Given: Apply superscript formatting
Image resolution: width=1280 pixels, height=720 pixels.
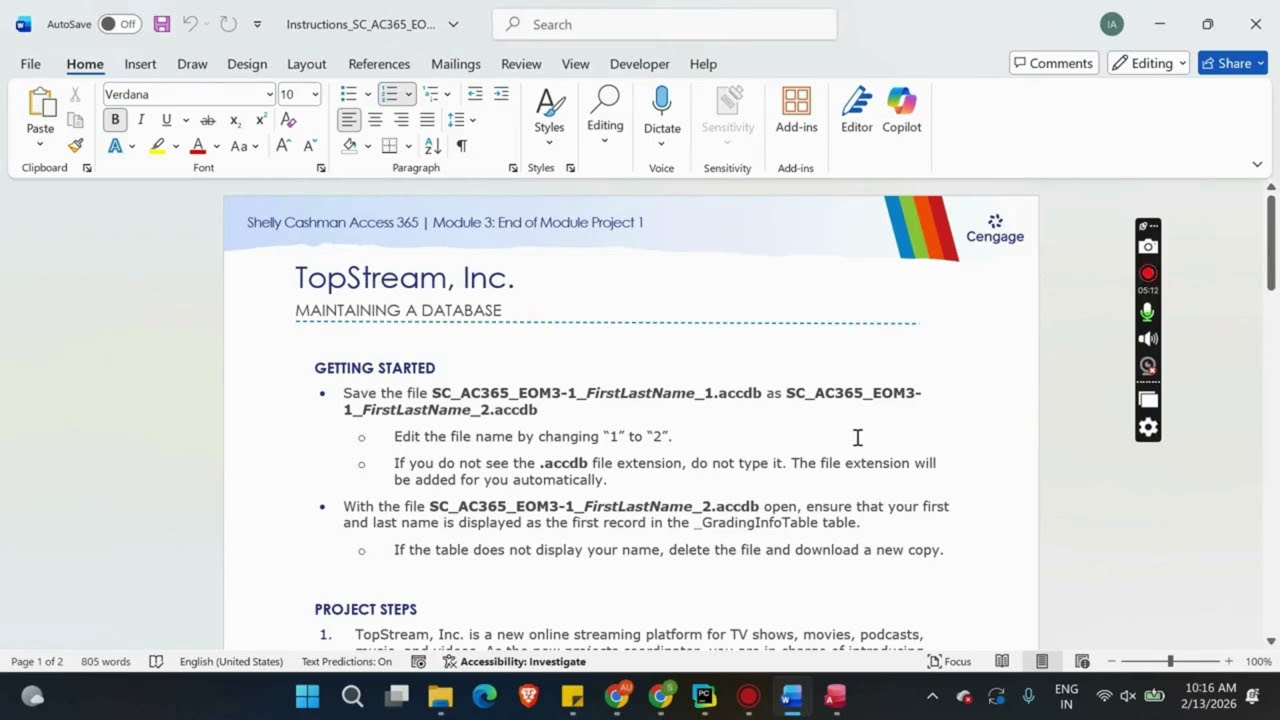Looking at the screenshot, I should 261,120.
